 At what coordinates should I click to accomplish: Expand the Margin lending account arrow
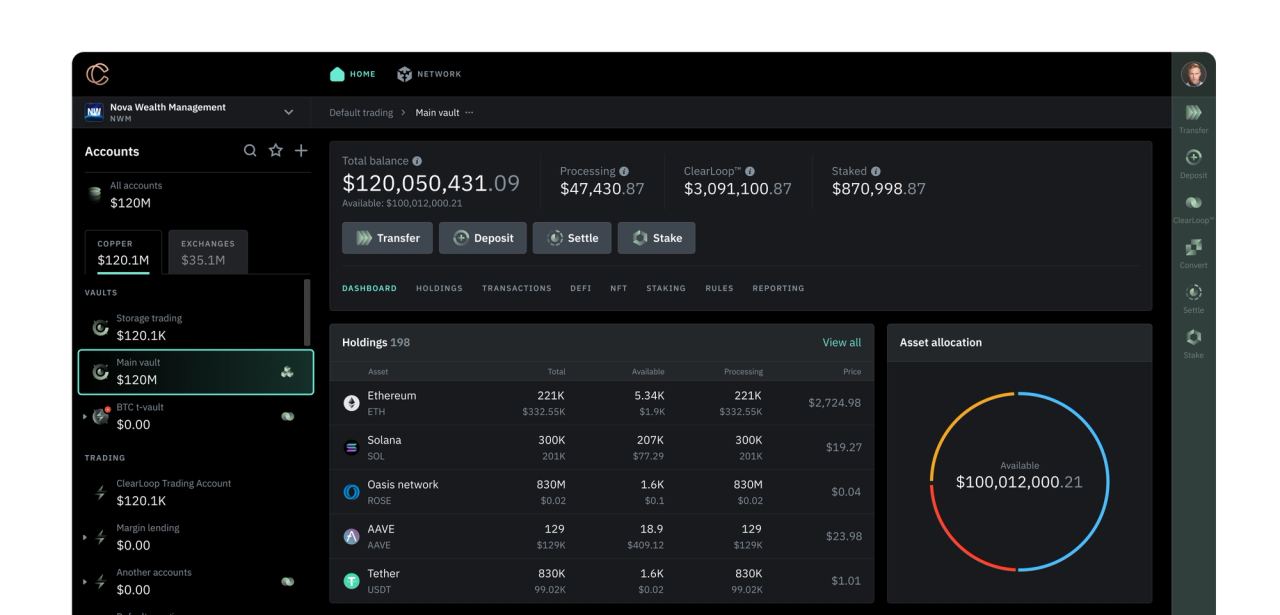coord(84,537)
